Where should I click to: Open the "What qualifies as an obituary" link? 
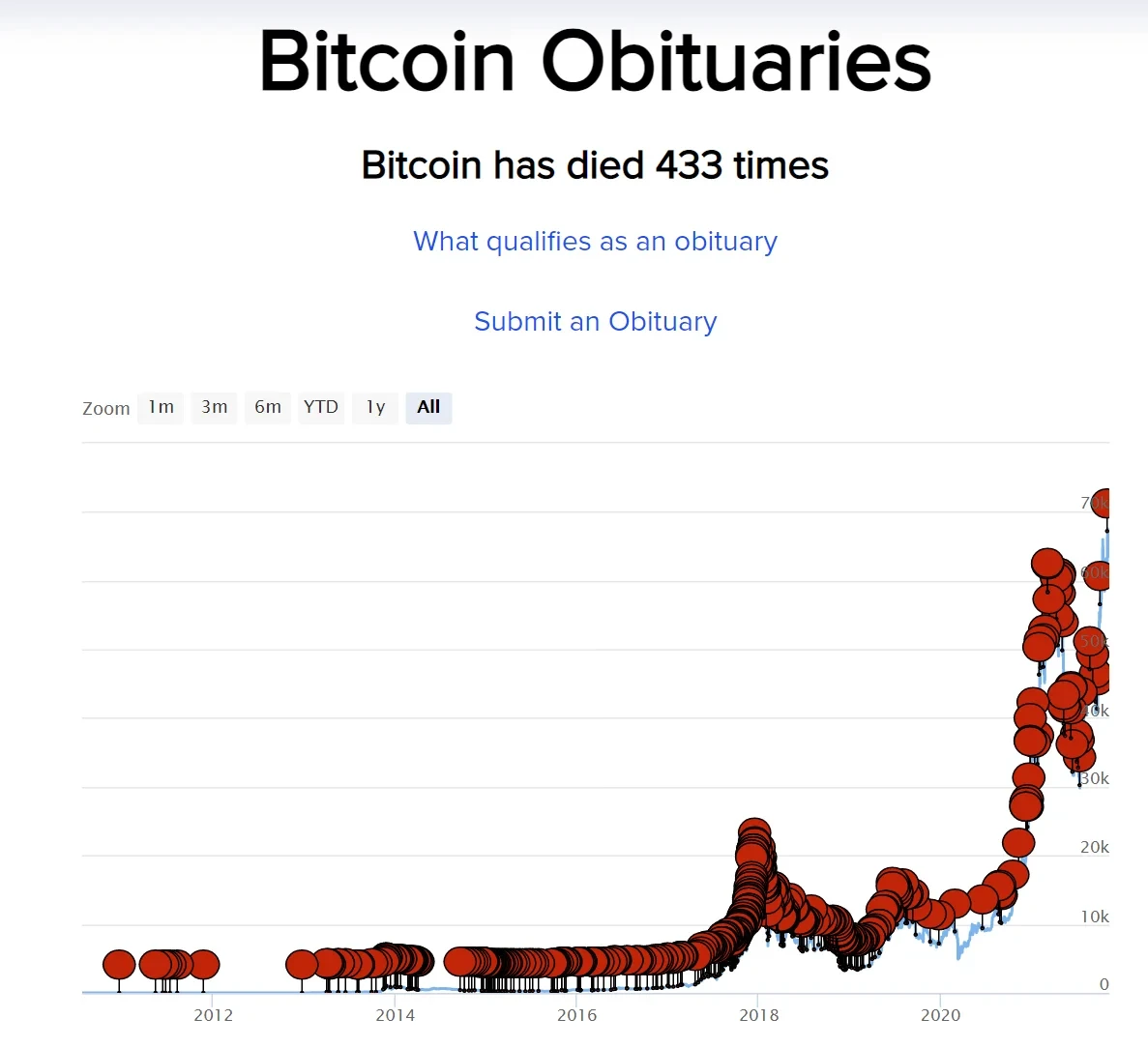pos(595,242)
